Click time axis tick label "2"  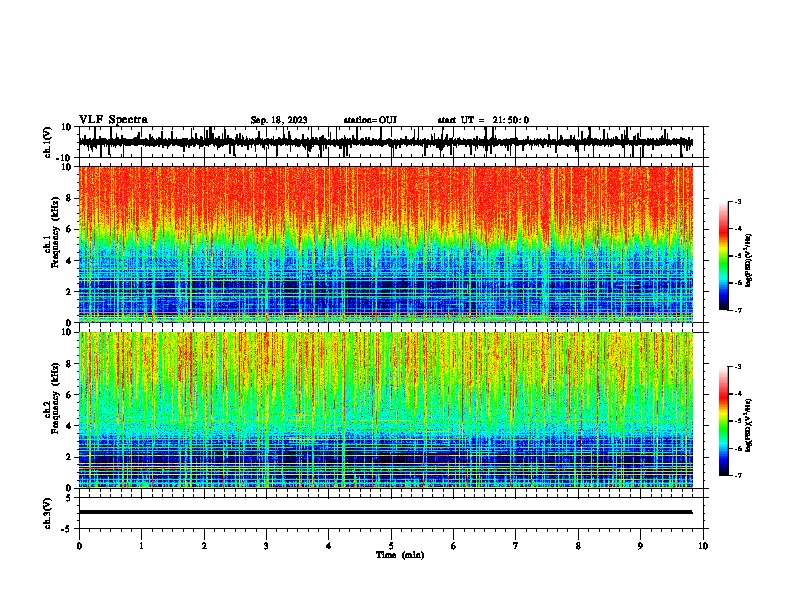click(204, 546)
